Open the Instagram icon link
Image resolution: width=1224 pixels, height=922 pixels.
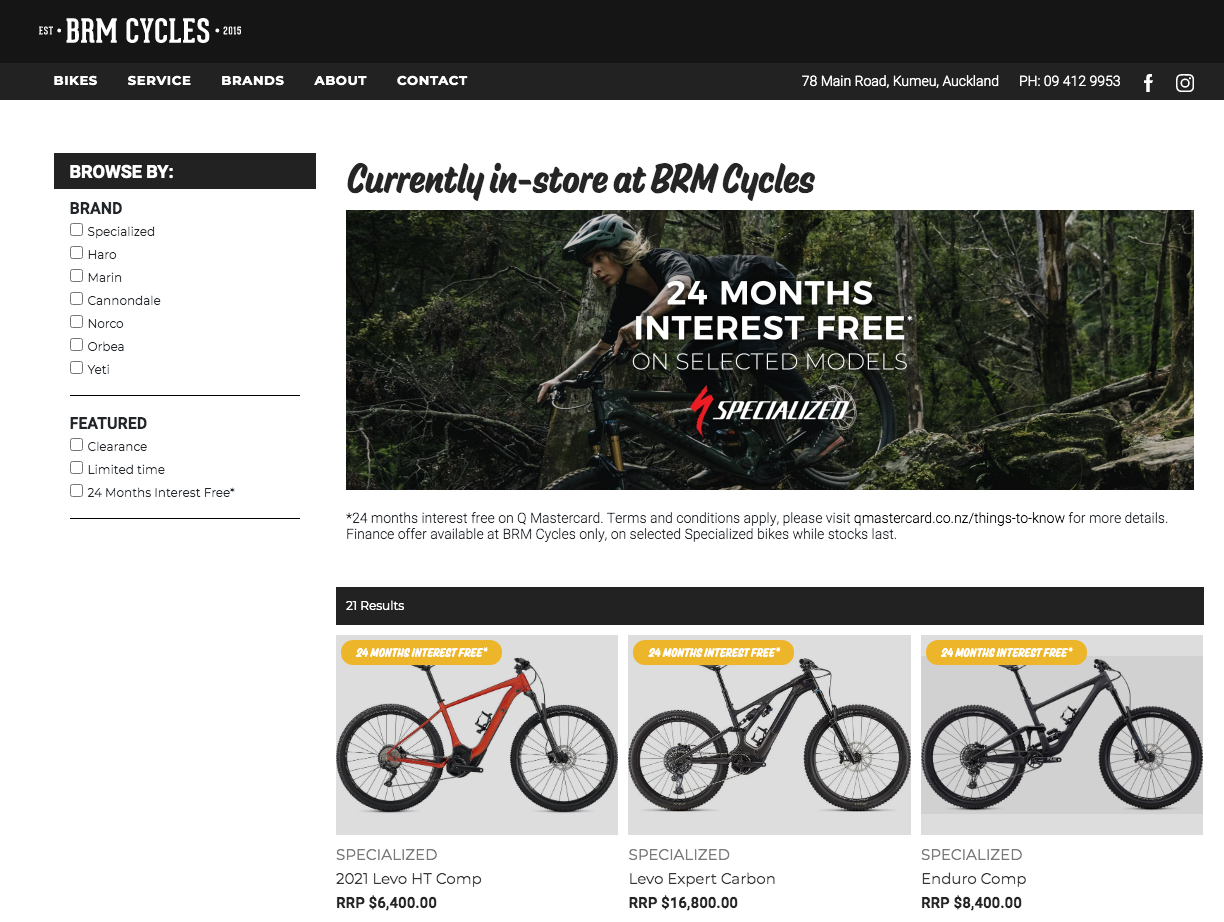pyautogui.click(x=1185, y=83)
